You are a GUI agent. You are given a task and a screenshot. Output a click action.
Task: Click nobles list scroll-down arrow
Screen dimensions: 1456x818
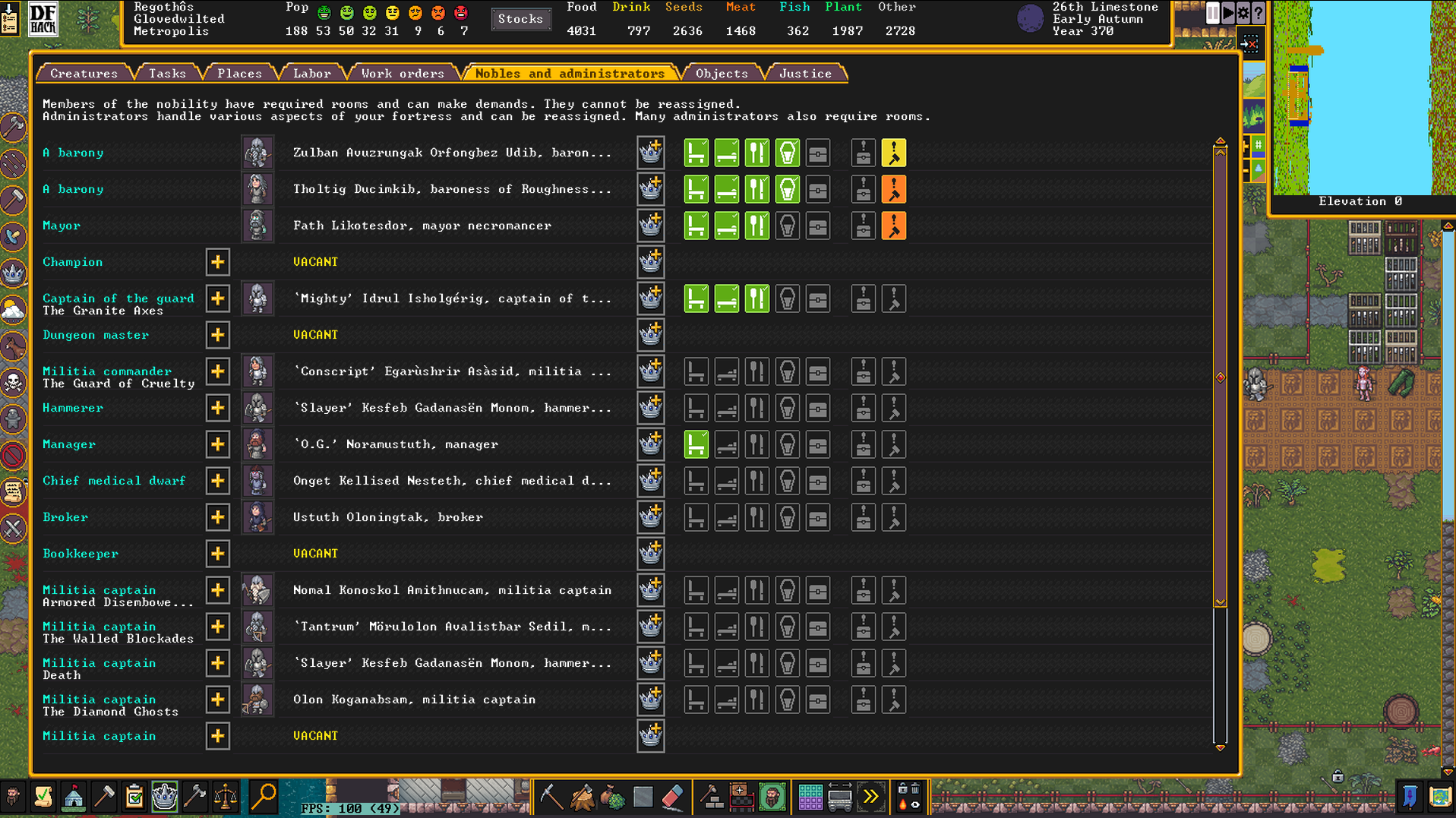coord(1221,748)
